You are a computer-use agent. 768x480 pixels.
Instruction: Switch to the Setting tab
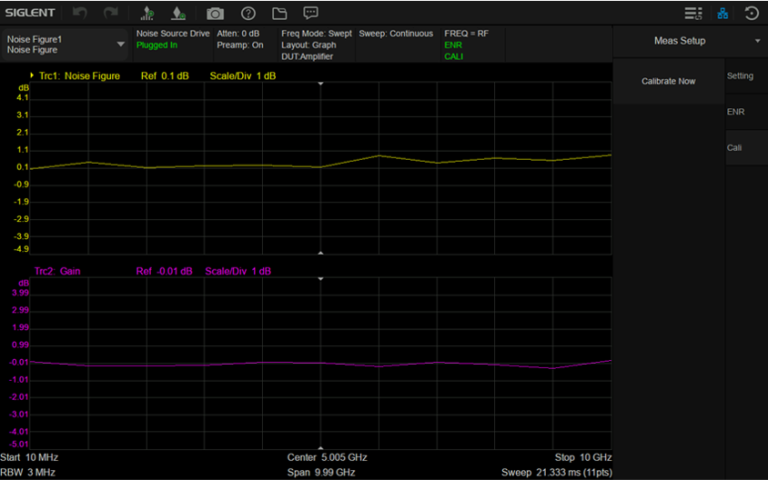click(x=740, y=76)
